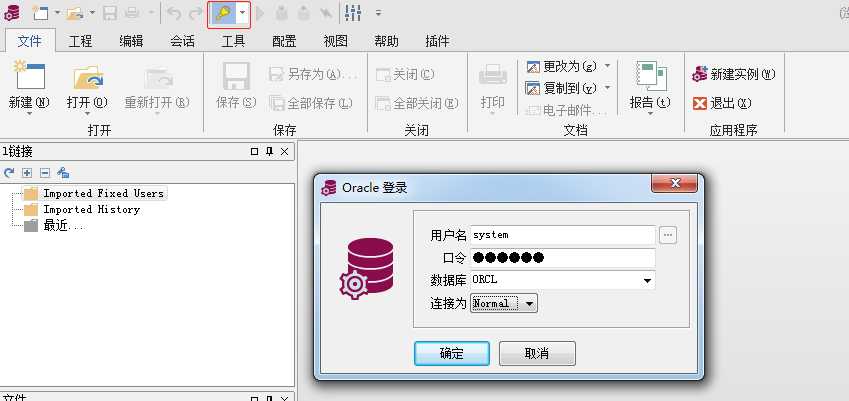Click 全部保存(L) in the ribbon
849x401 pixels.
[311, 103]
